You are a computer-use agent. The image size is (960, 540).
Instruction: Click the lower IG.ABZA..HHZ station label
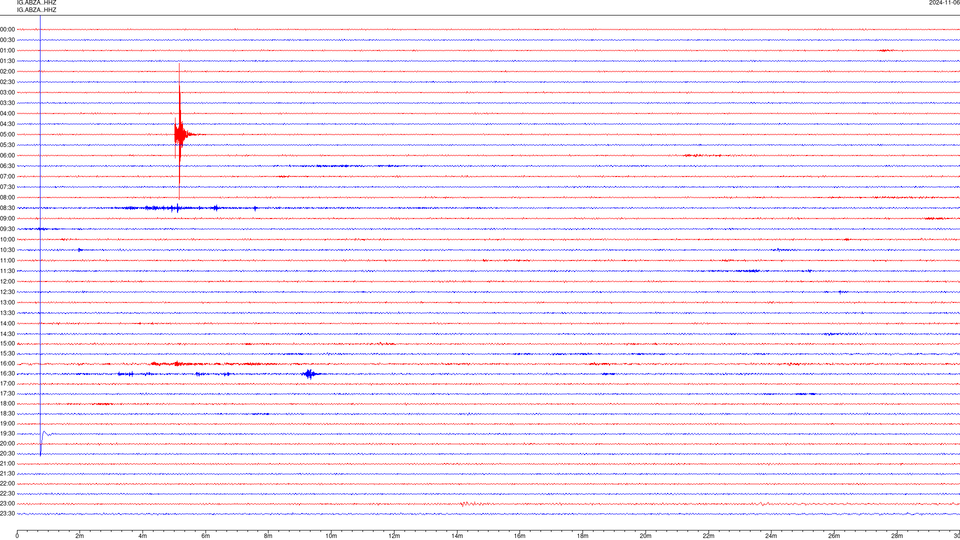pyautogui.click(x=37, y=10)
